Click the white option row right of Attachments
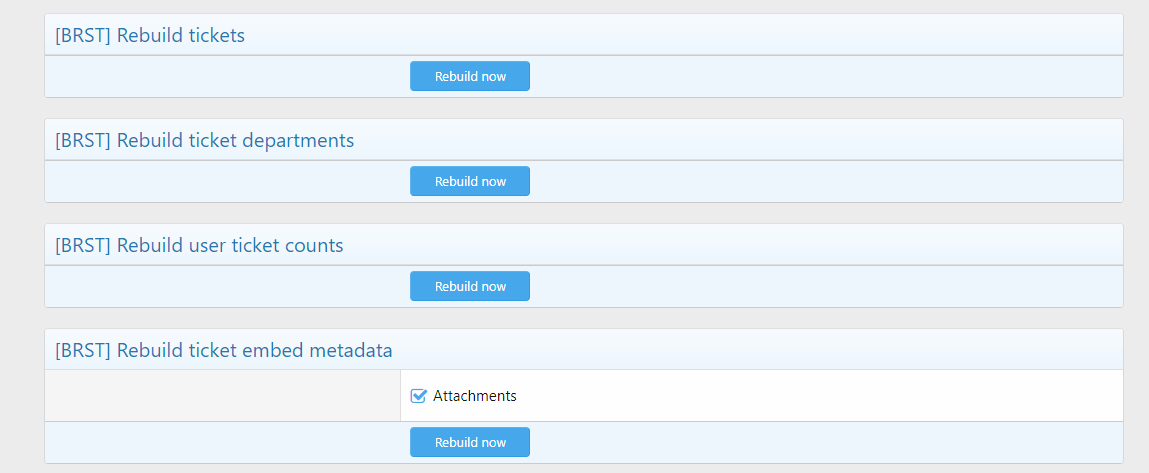The height and width of the screenshot is (473, 1149). pos(800,396)
